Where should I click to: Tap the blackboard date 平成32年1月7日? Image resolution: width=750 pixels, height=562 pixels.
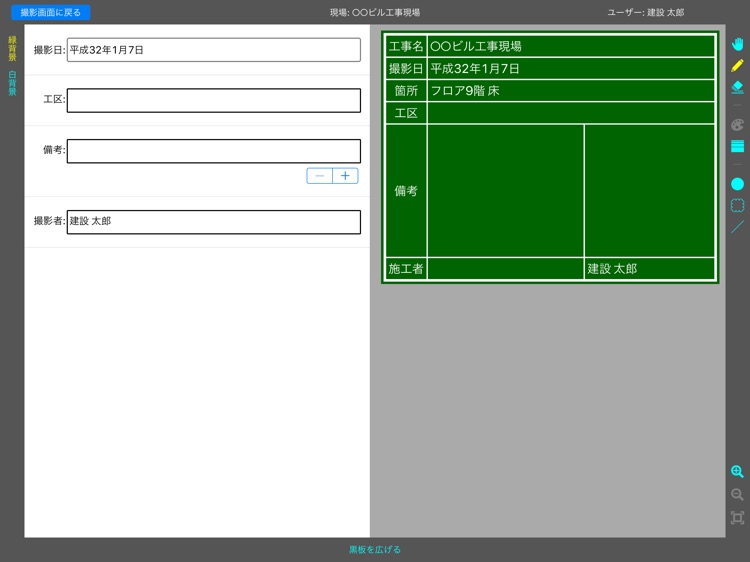pos(571,68)
